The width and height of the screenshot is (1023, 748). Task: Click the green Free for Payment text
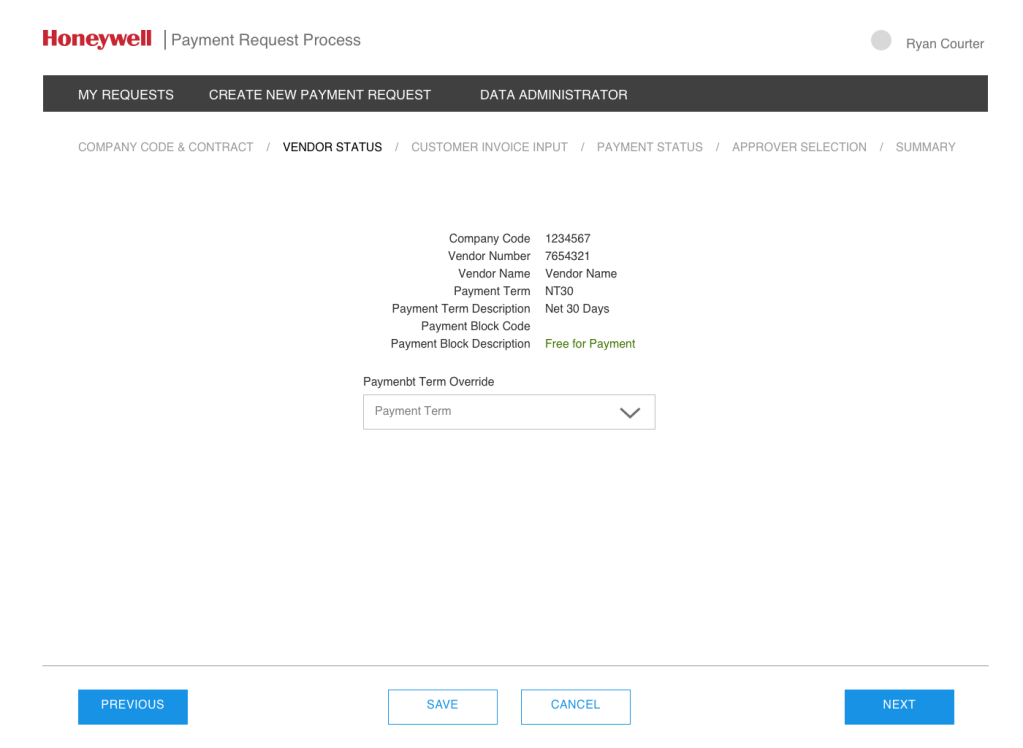(x=590, y=344)
